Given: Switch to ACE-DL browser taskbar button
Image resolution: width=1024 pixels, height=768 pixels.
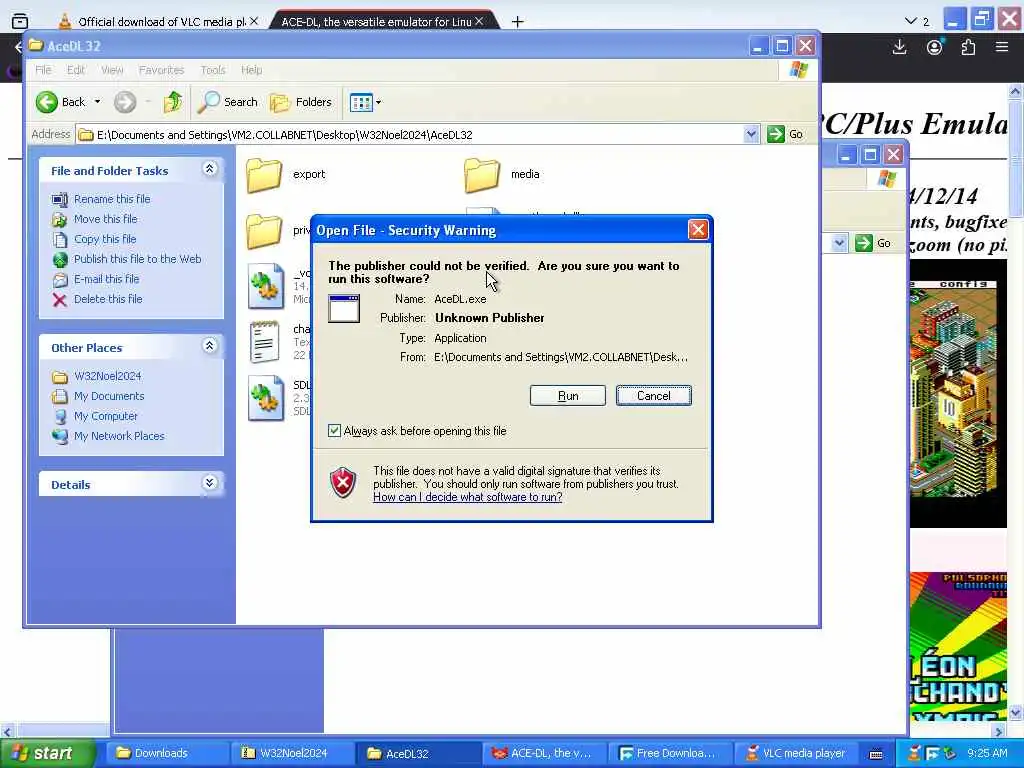Looking at the screenshot, I should 545,753.
